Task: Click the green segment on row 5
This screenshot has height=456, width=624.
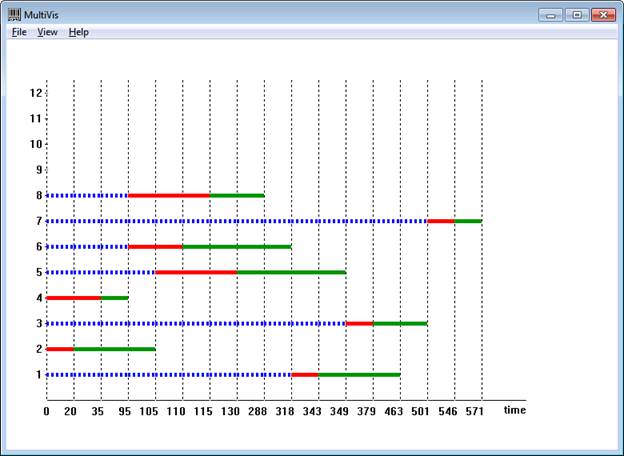Action: click(291, 272)
